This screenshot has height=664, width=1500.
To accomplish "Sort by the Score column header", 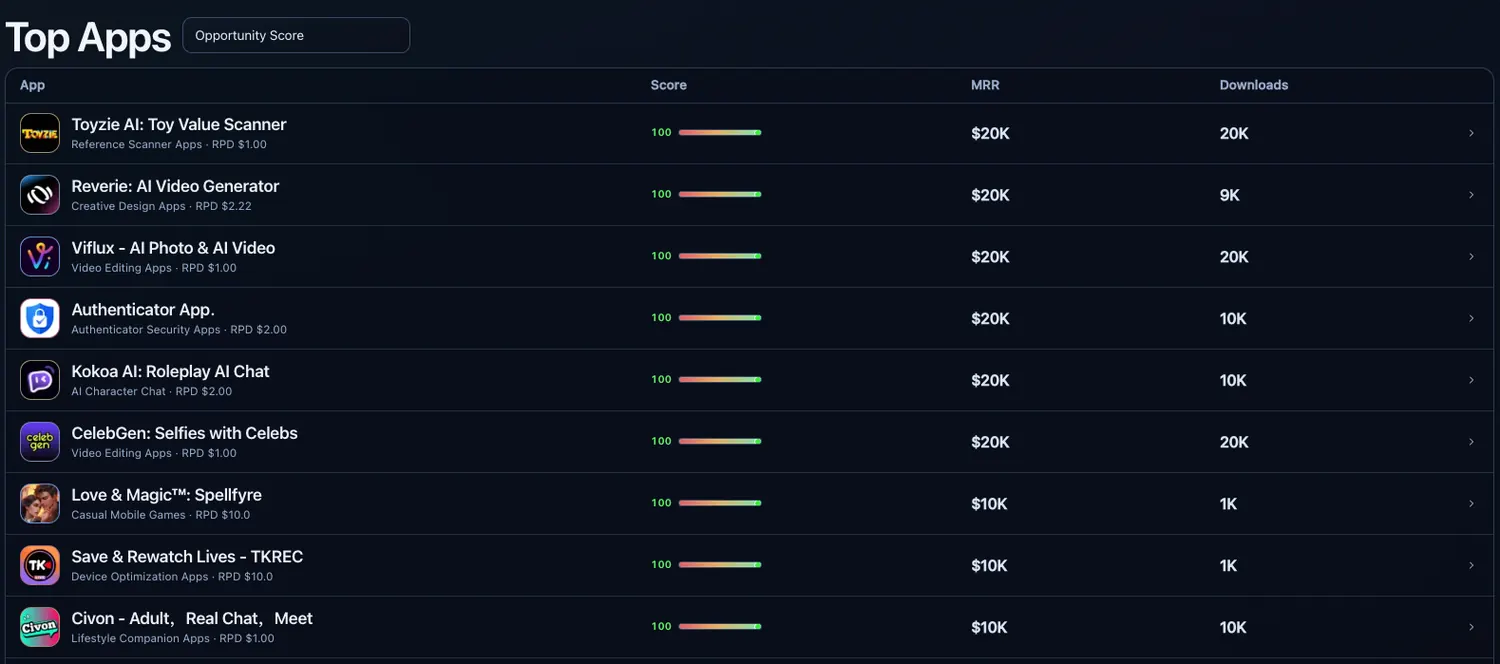I will tap(668, 85).
